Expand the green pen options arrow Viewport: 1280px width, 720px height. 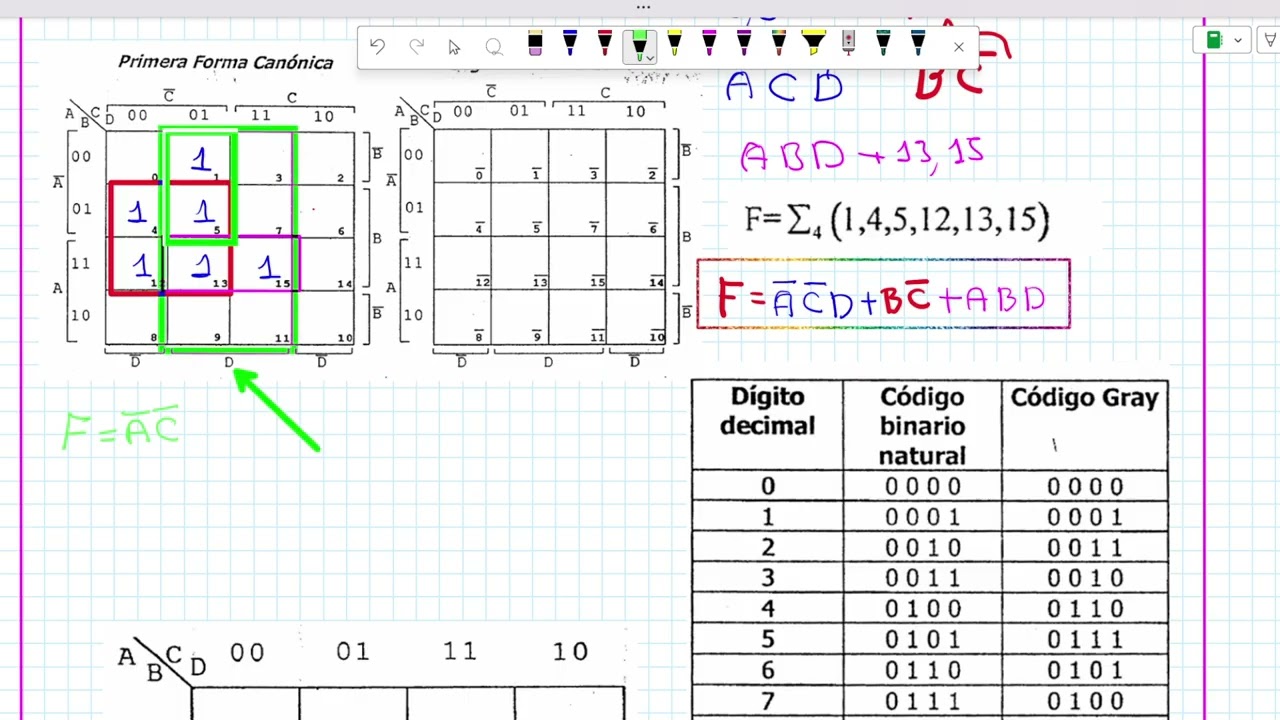(x=650, y=58)
